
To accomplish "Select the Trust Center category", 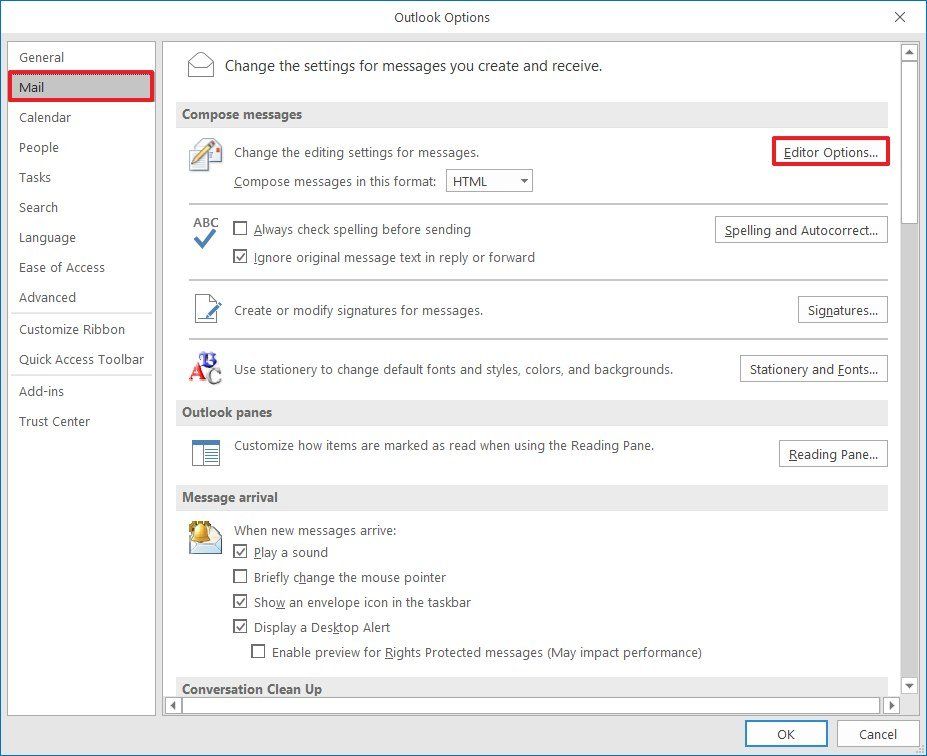I will tap(54, 421).
